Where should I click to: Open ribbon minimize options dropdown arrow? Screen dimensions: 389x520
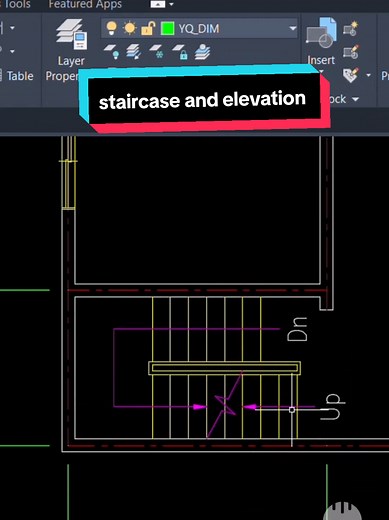171,4
